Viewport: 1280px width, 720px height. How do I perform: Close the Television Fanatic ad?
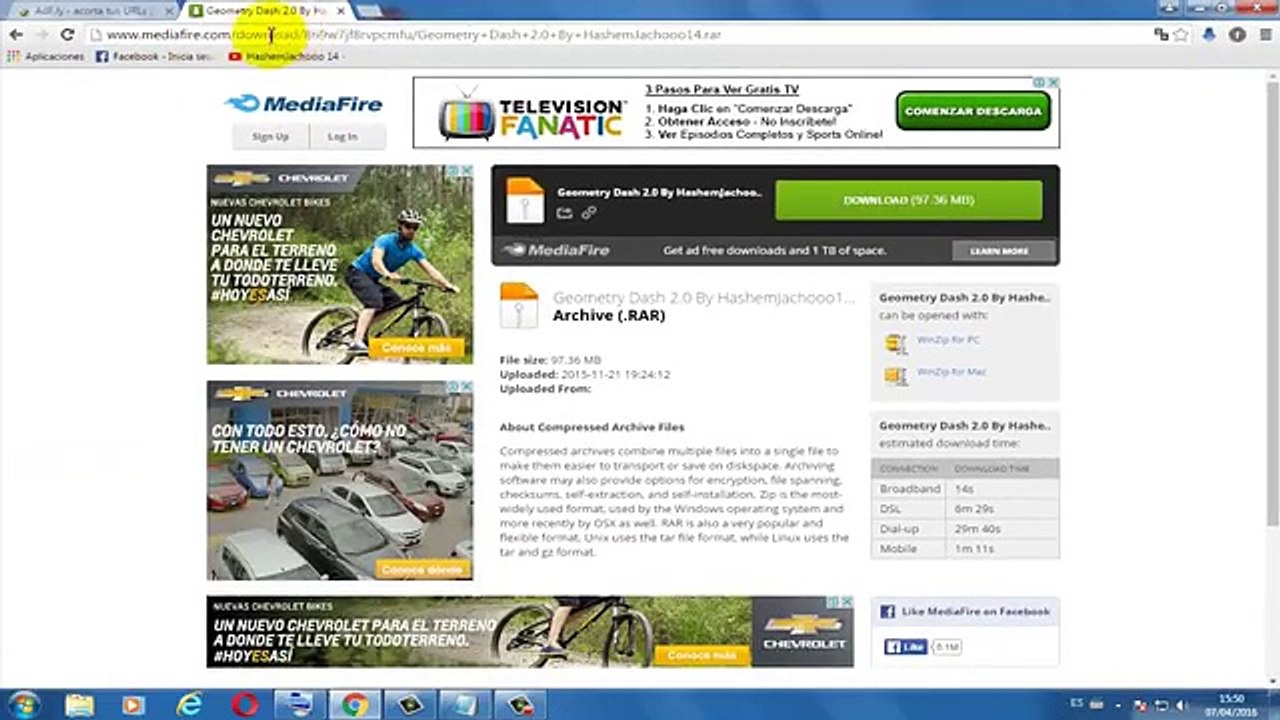1053,82
